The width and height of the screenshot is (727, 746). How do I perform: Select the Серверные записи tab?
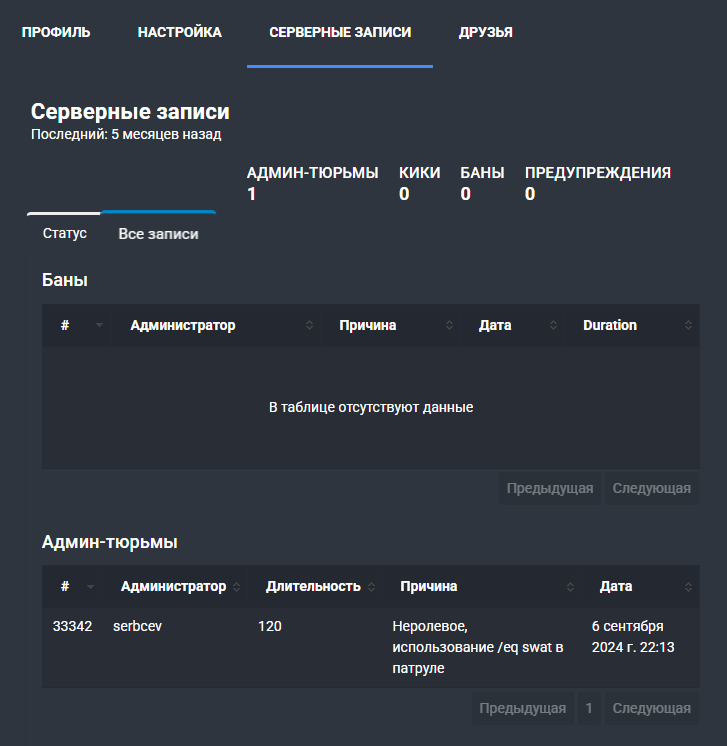coord(340,32)
